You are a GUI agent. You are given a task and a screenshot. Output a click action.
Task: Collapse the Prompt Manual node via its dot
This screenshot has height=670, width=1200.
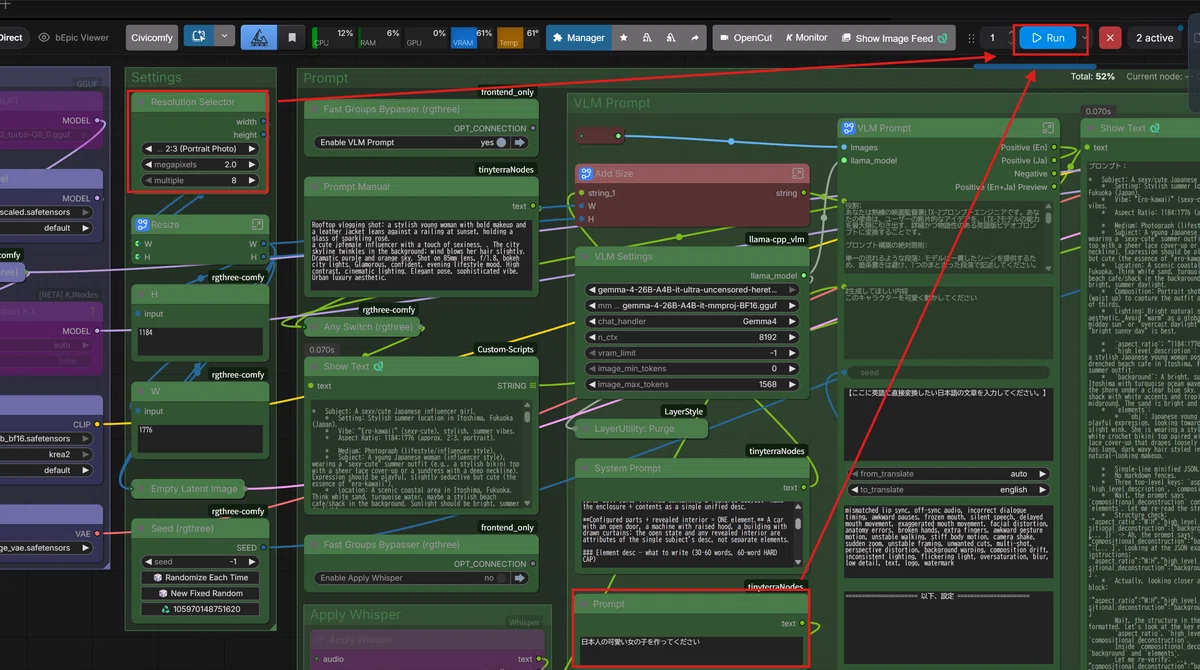[x=314, y=187]
